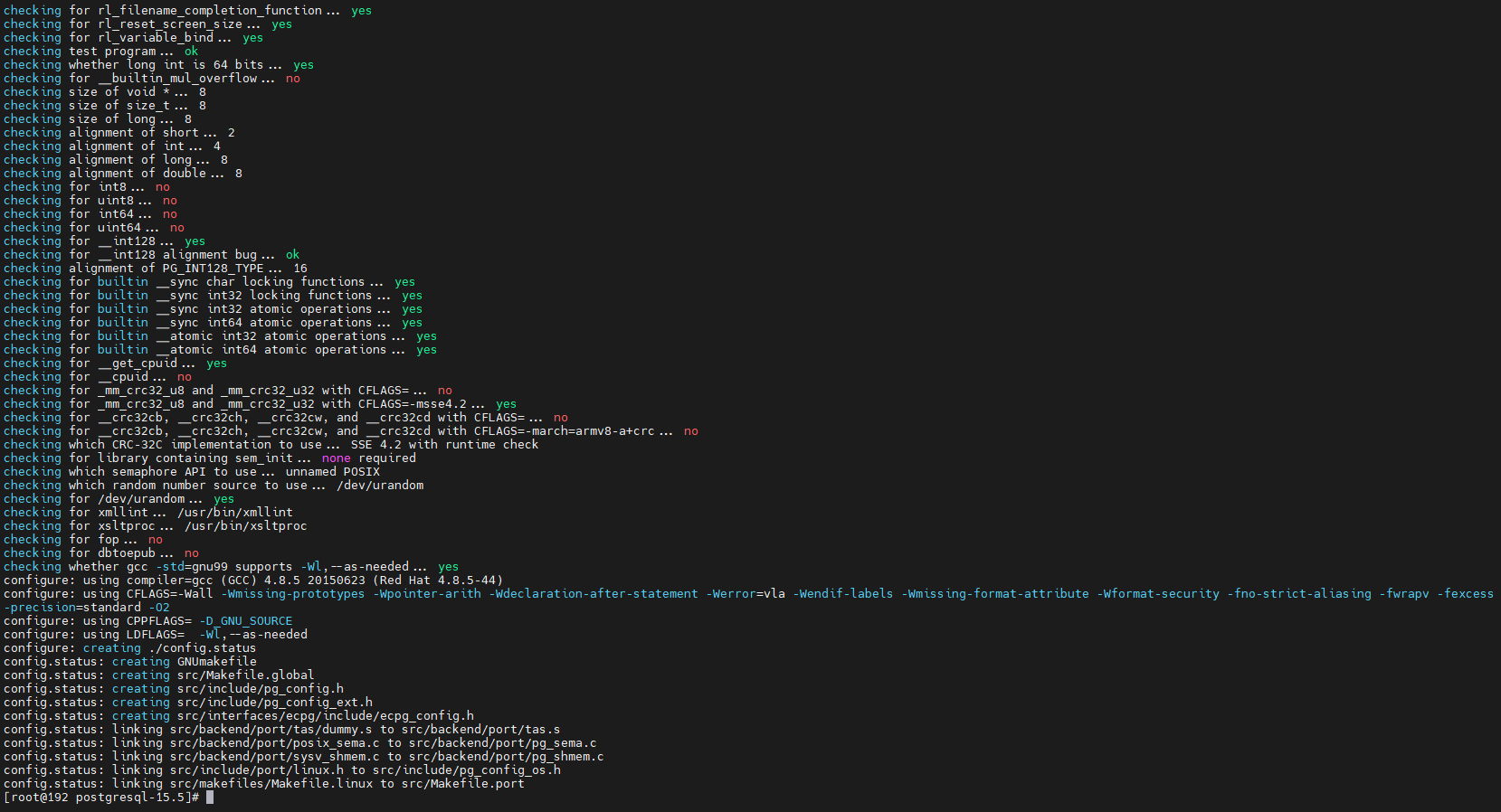The height and width of the screenshot is (812, 1501).
Task: Click the -D_GNU_SOURCE CPPFLAGS value
Action: pyautogui.click(x=245, y=621)
